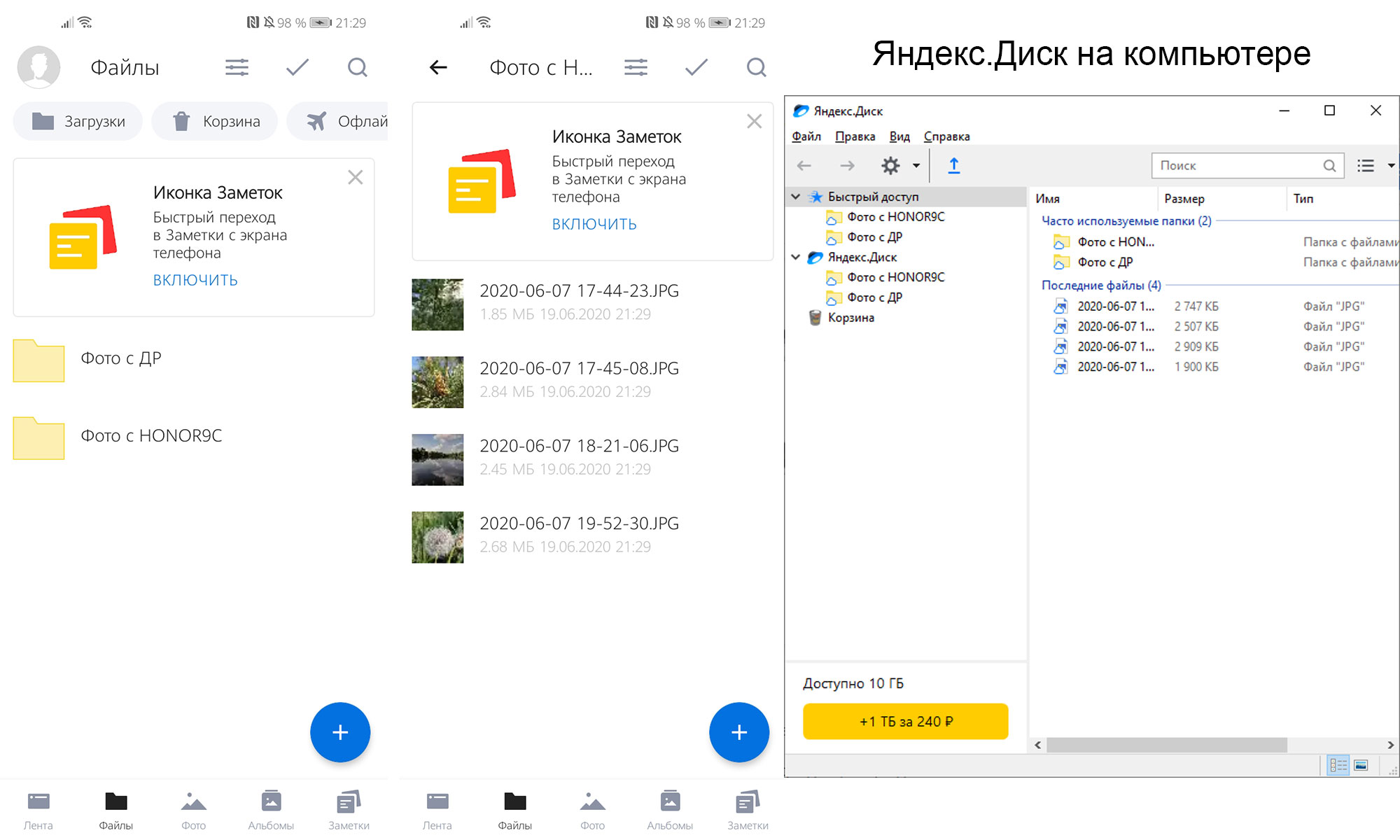Click the list view mode icon

pyautogui.click(x=1366, y=166)
